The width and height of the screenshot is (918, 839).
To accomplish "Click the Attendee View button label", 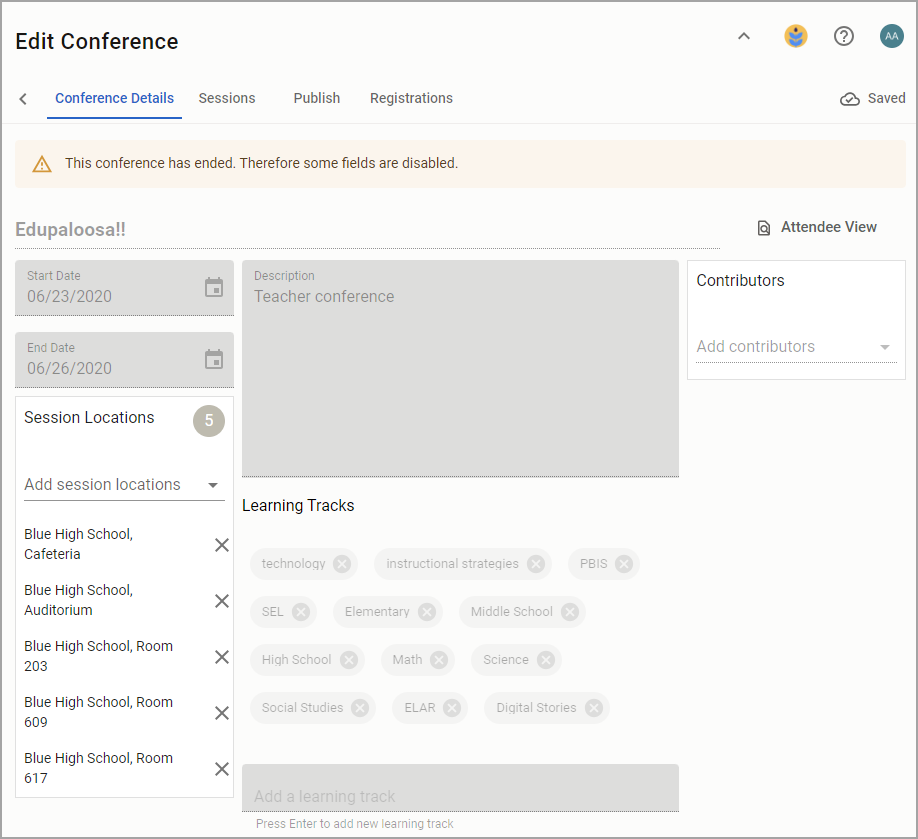I will (828, 227).
